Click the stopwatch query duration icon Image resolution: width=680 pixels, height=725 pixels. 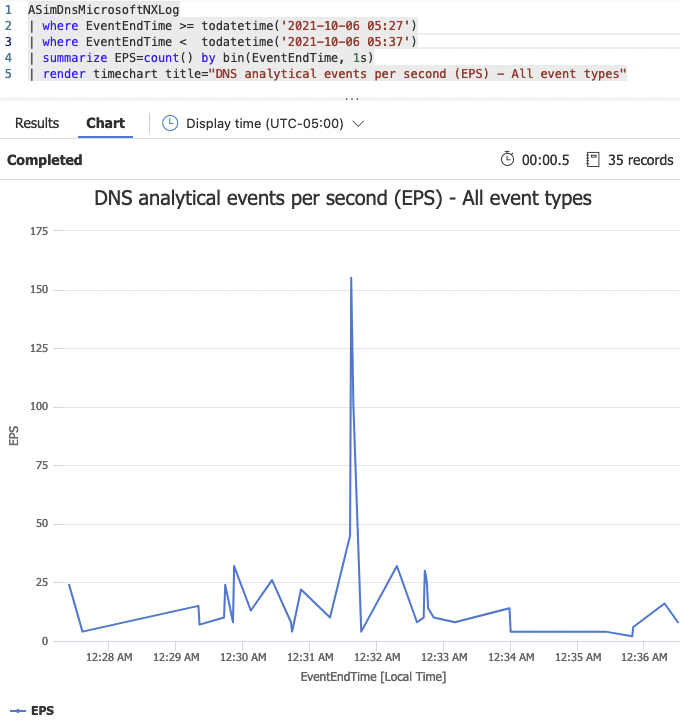[507, 160]
